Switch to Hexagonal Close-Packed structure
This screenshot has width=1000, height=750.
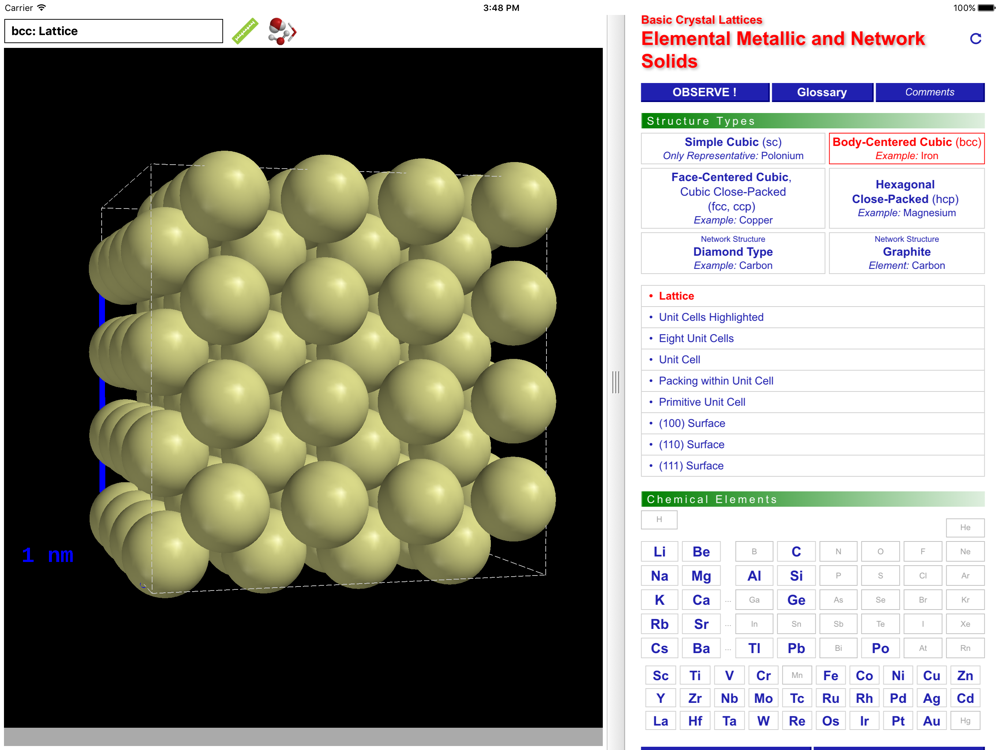pyautogui.click(x=906, y=198)
